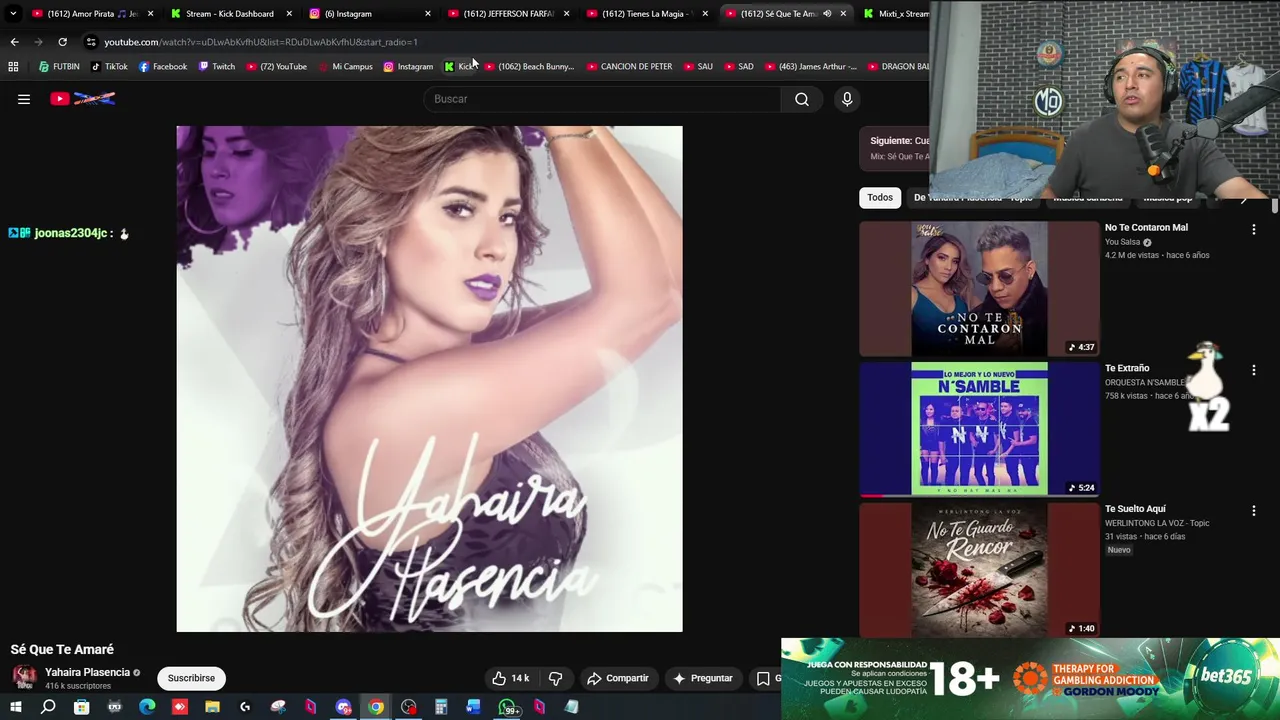The image size is (1280, 720).
Task: Click the site info icon in address bar
Action: (91, 42)
